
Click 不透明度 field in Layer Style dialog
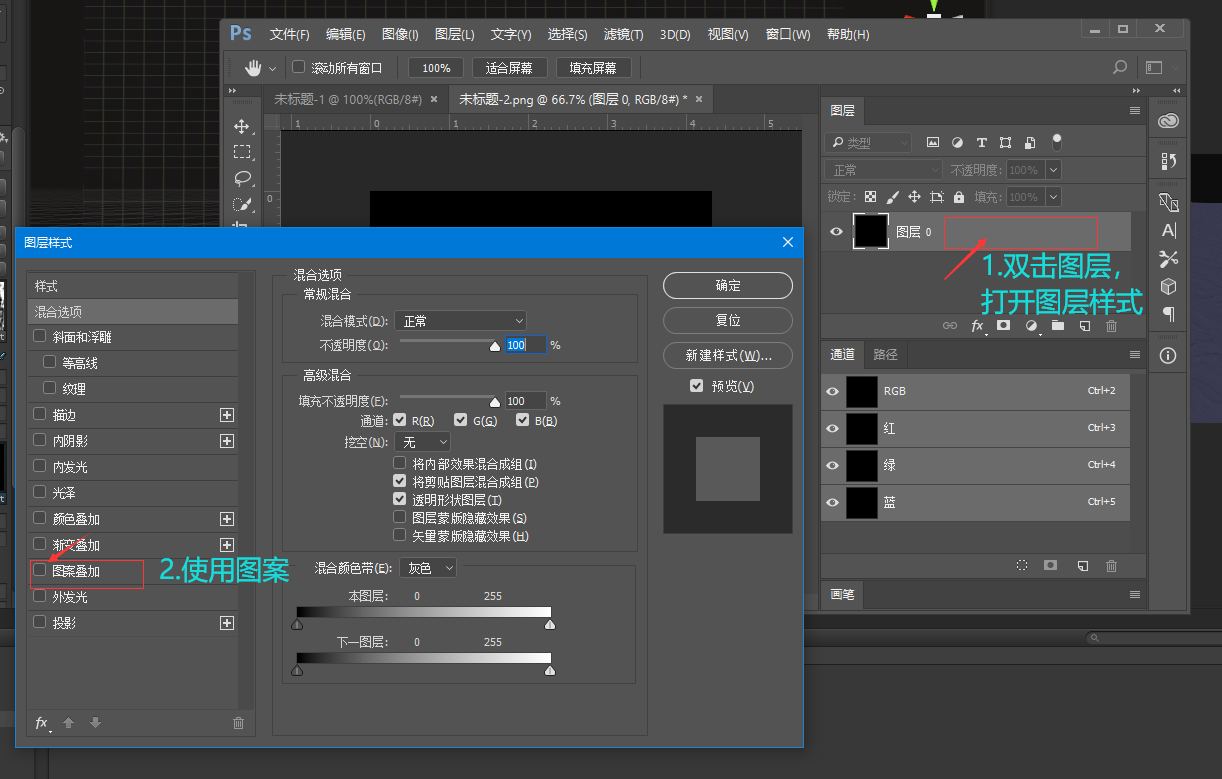pos(525,345)
